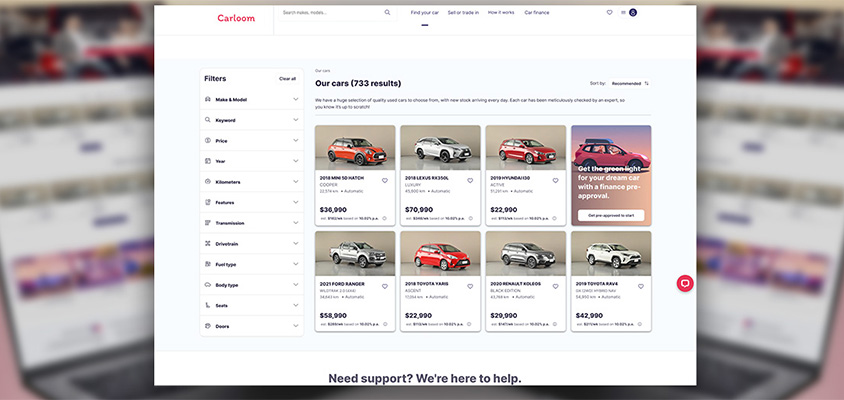Open the red chat support bubble
Viewport: 844px width, 400px height.
coord(685,283)
